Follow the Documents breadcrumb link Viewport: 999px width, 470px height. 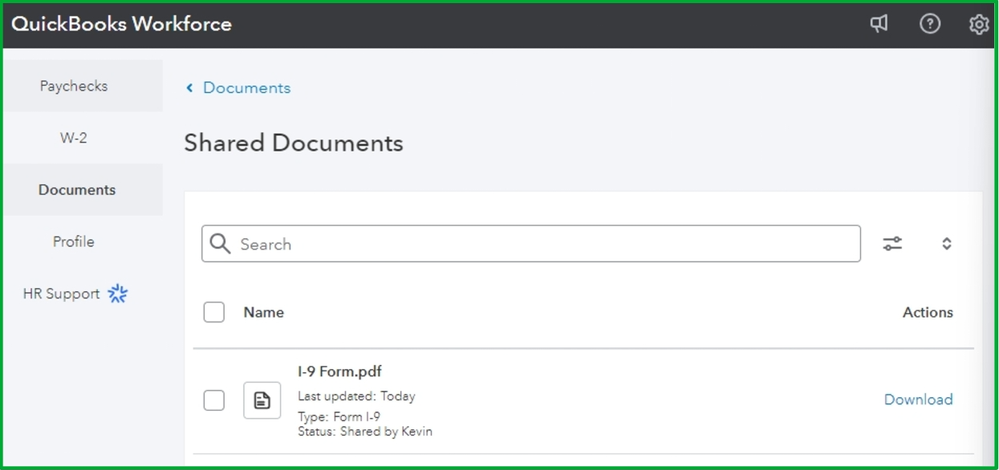[x=246, y=88]
